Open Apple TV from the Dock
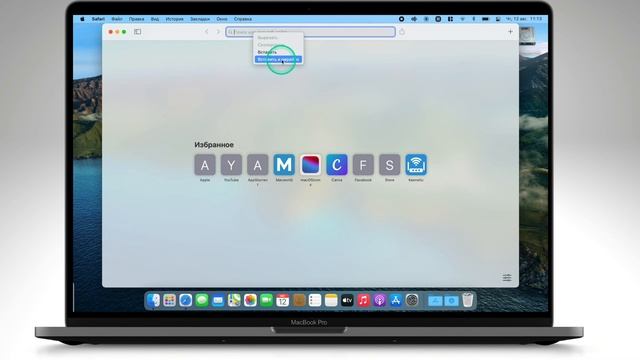Image resolution: width=640 pixels, height=360 pixels. pos(347,300)
